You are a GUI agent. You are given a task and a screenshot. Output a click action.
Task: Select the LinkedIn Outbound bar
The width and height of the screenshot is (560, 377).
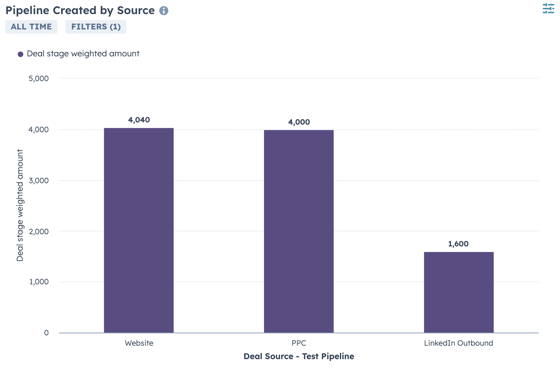coord(459,292)
